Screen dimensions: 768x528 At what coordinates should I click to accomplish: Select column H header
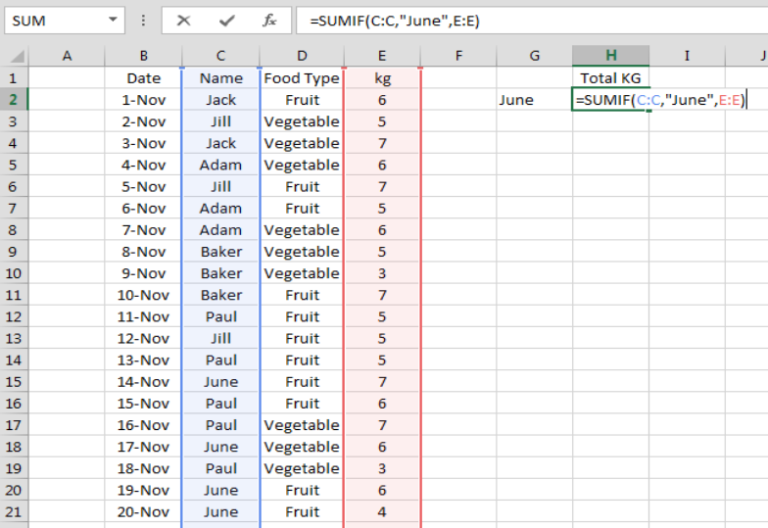tap(610, 56)
